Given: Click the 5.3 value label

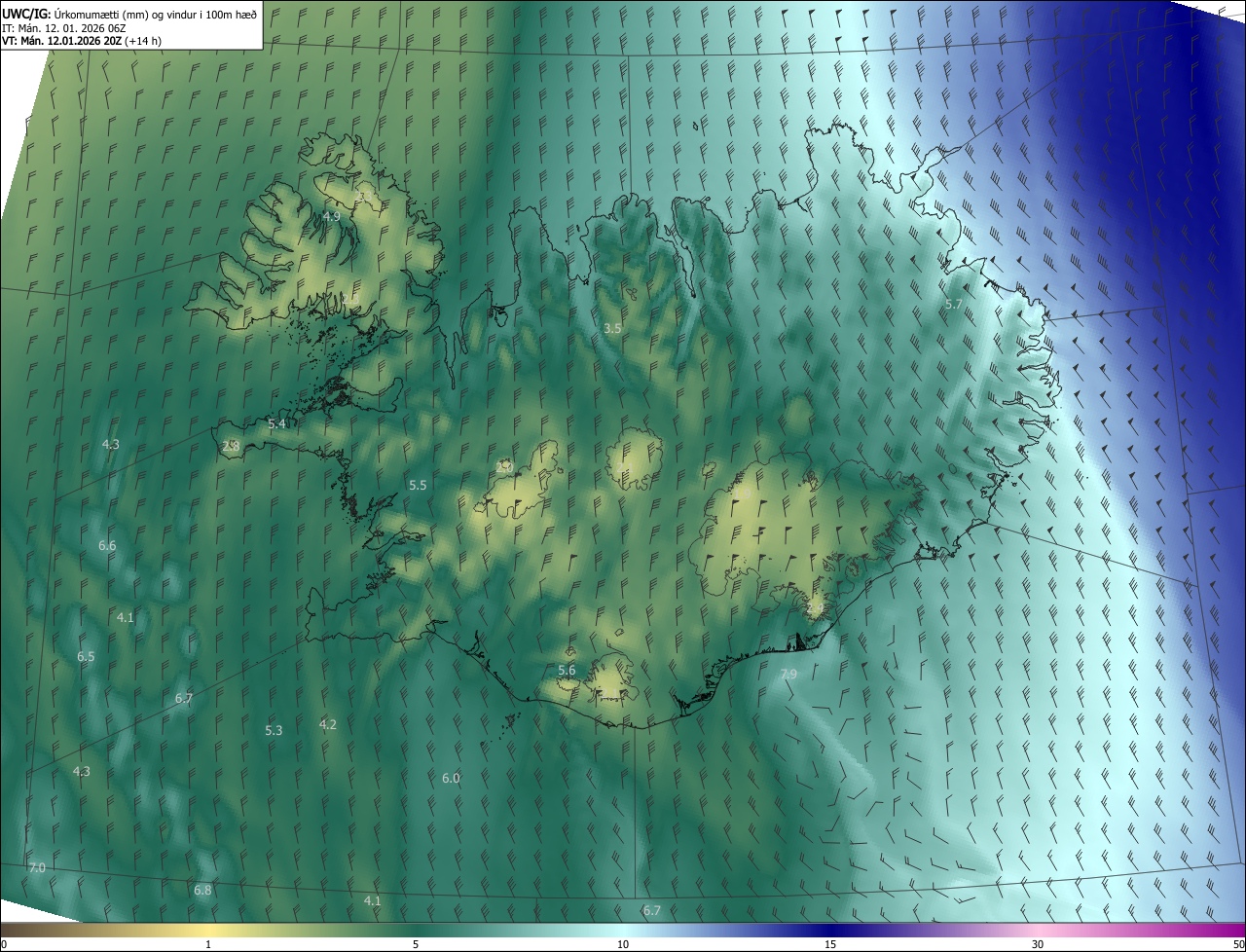Looking at the screenshot, I should [274, 730].
